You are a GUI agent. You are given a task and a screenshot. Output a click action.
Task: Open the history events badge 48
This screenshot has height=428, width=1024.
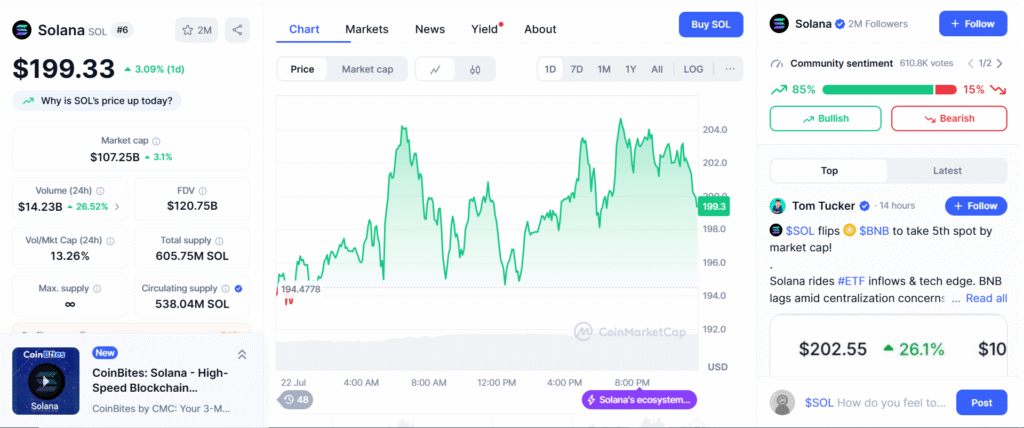(296, 399)
